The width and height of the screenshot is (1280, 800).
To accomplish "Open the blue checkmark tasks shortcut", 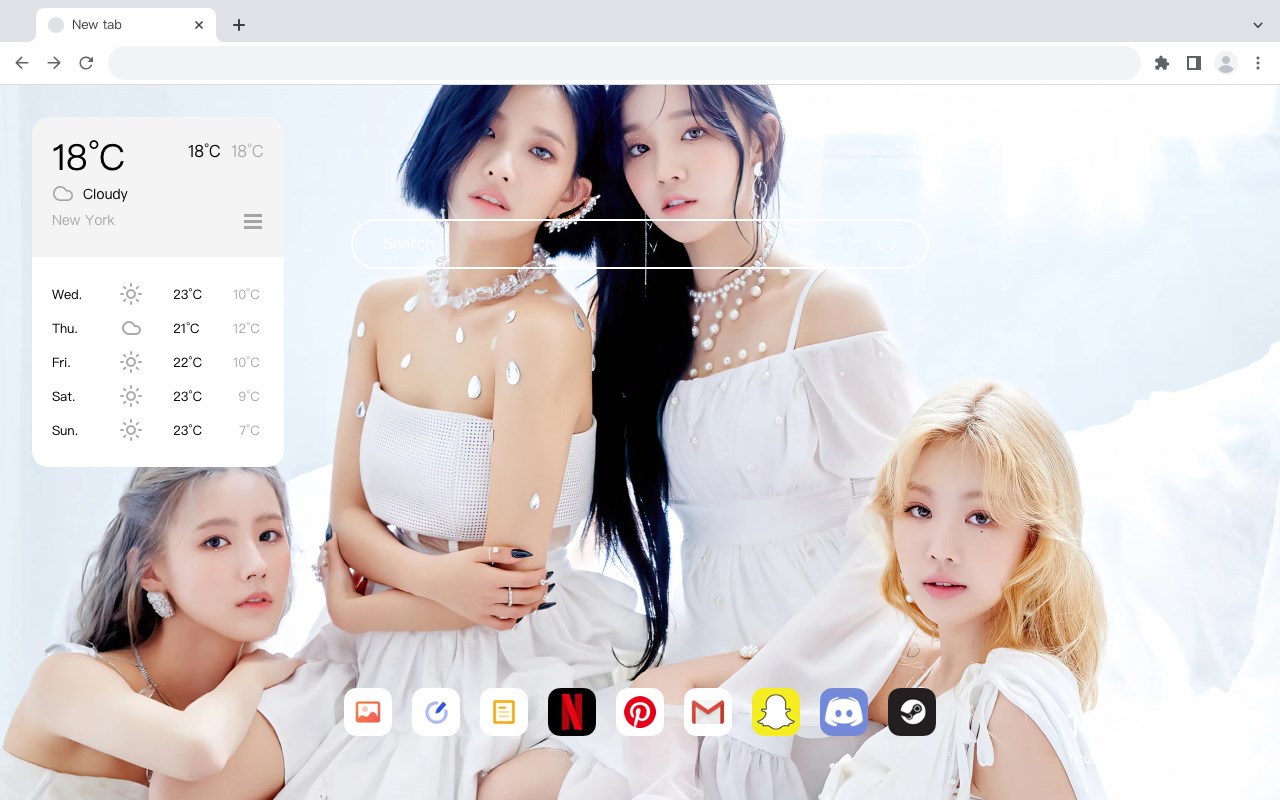I will point(436,712).
